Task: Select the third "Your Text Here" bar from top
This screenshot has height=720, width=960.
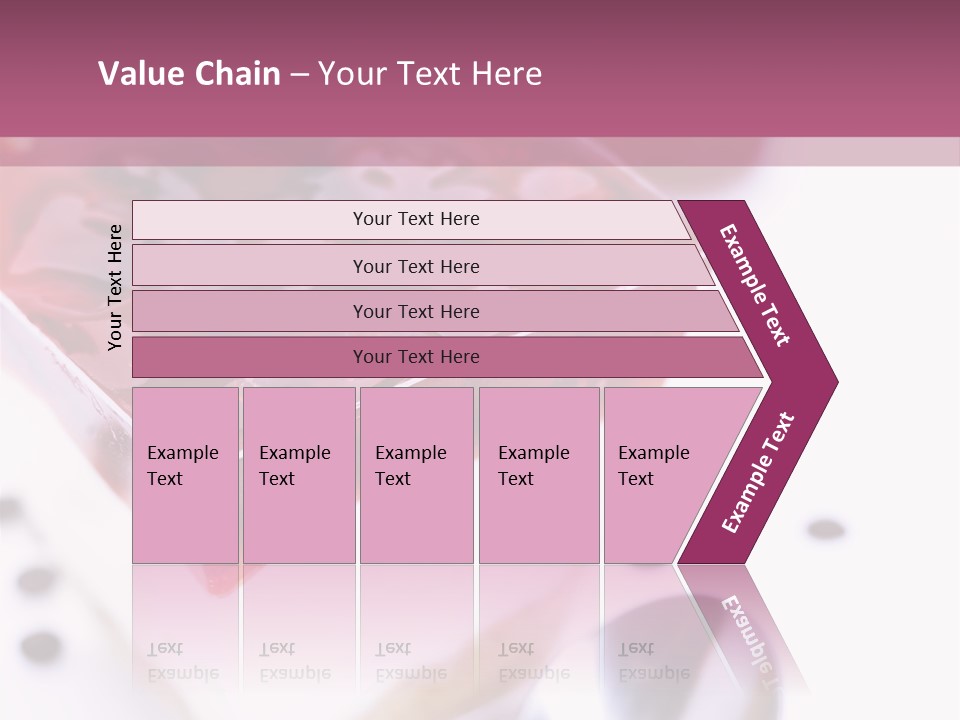Action: [x=416, y=311]
